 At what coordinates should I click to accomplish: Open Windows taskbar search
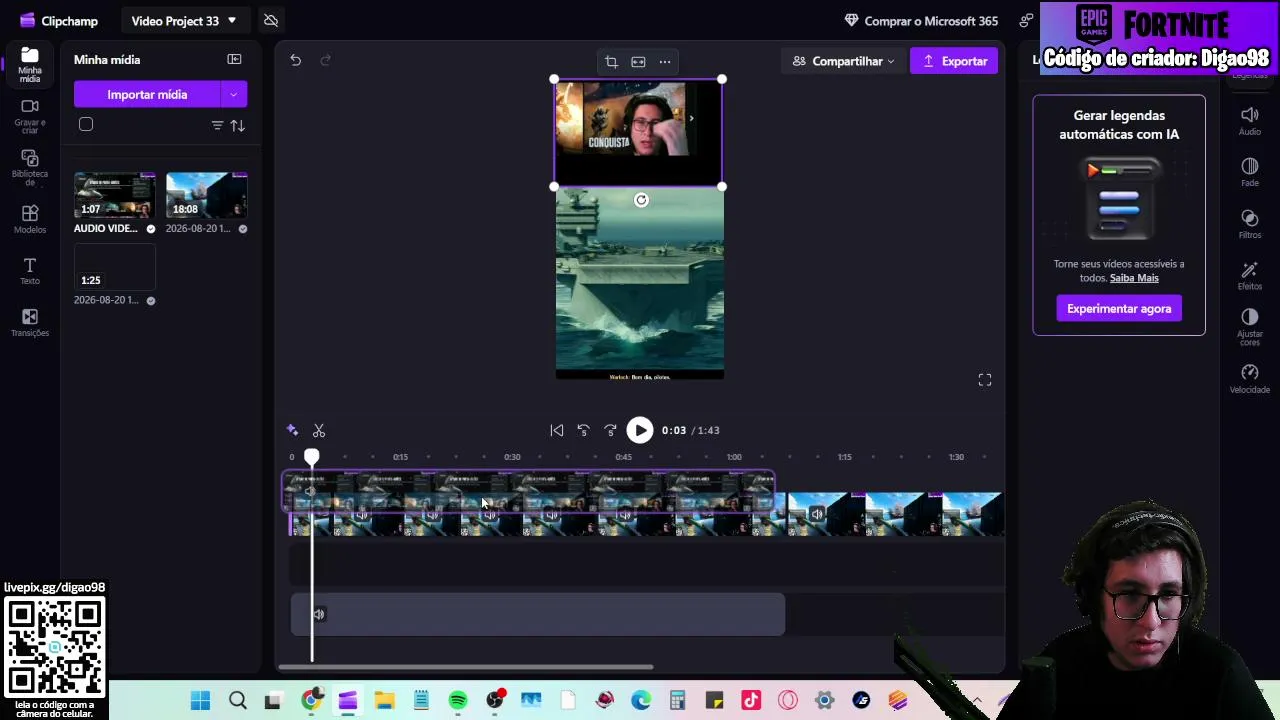tap(238, 701)
